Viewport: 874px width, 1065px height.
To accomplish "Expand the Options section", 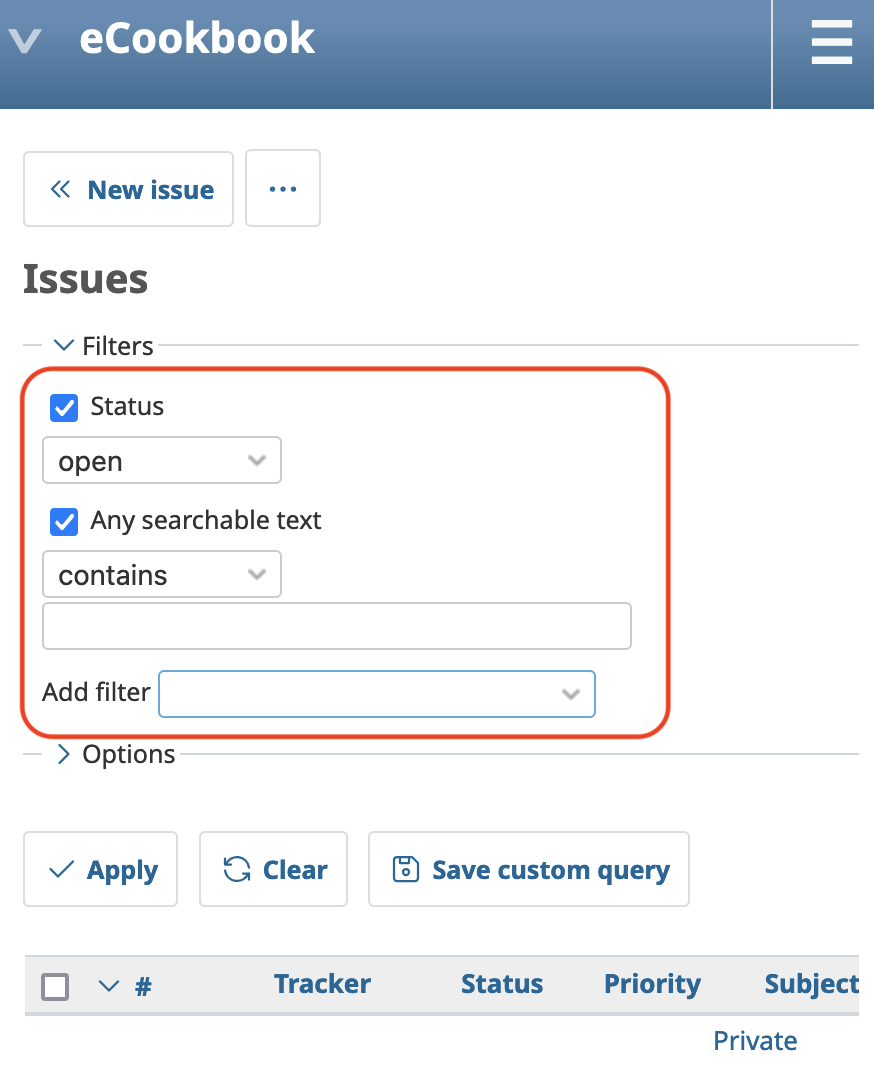I will tap(115, 754).
